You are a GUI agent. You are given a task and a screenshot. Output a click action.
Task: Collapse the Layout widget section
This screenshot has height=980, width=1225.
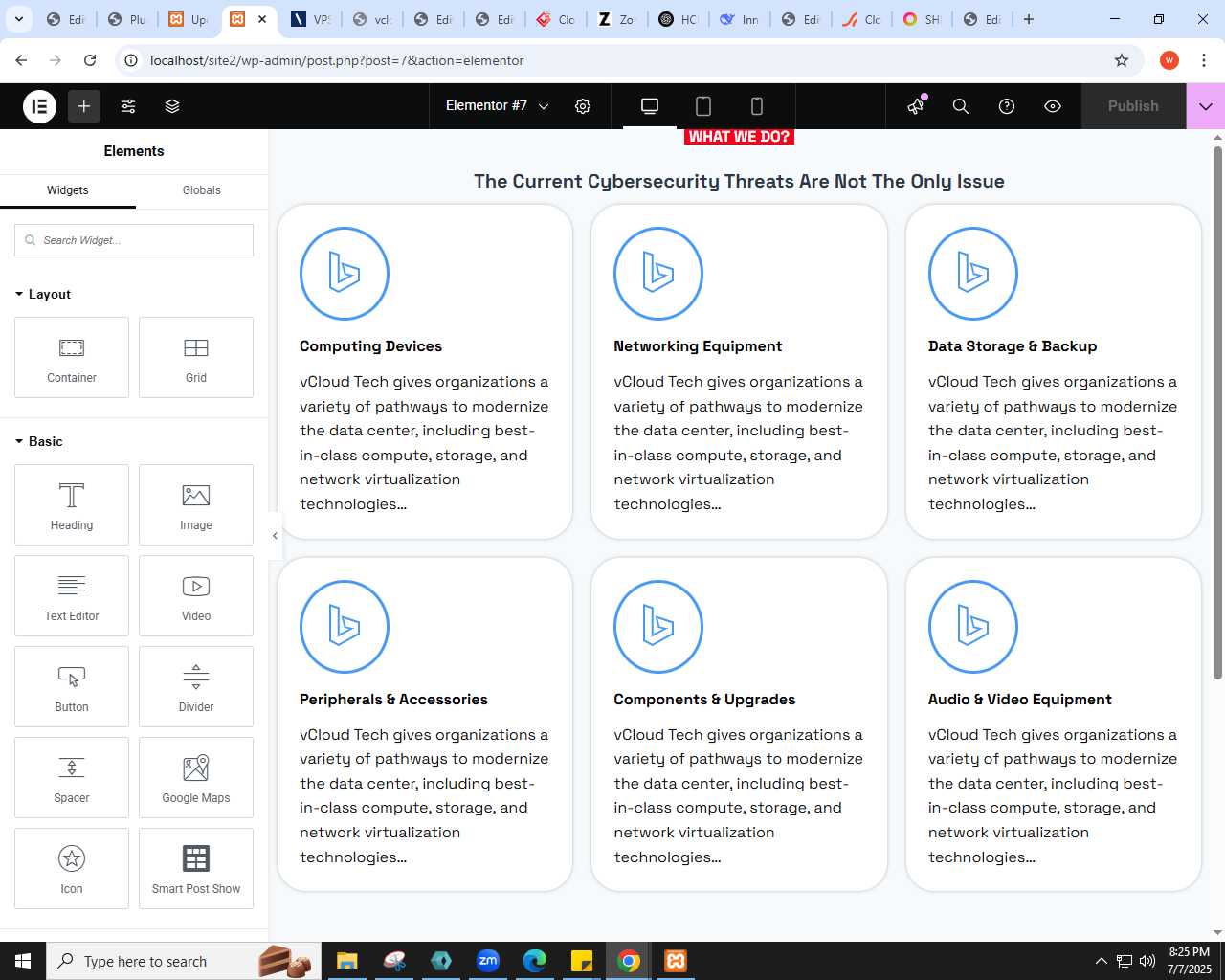click(x=43, y=294)
